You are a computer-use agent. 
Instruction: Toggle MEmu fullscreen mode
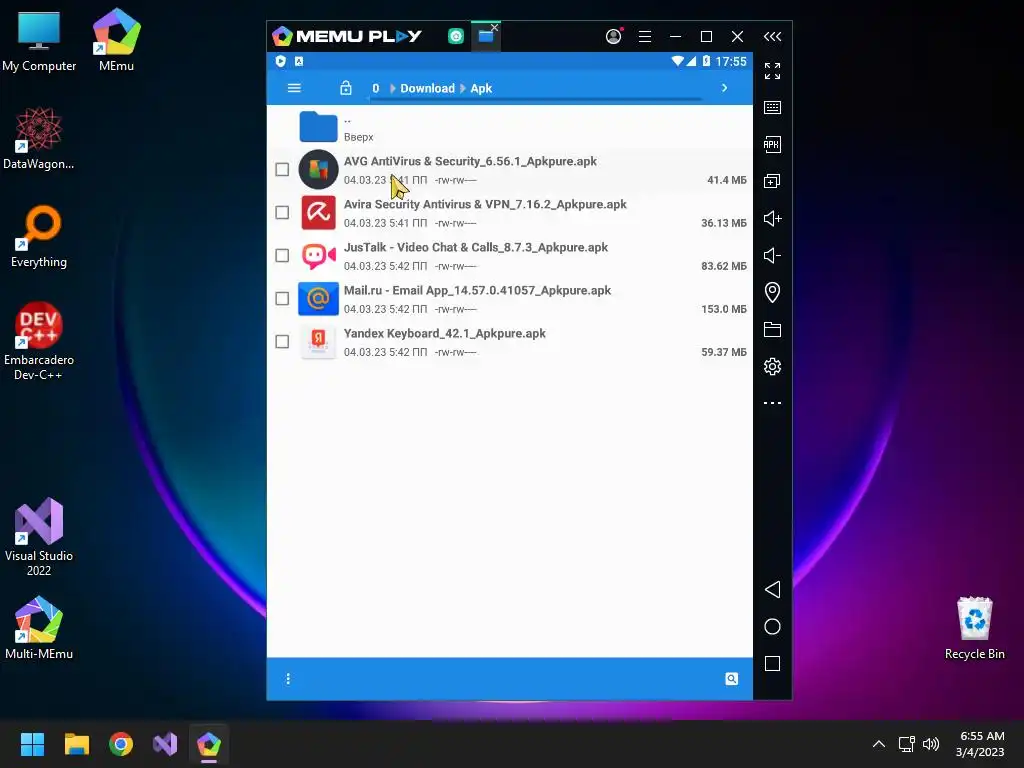pos(773,71)
